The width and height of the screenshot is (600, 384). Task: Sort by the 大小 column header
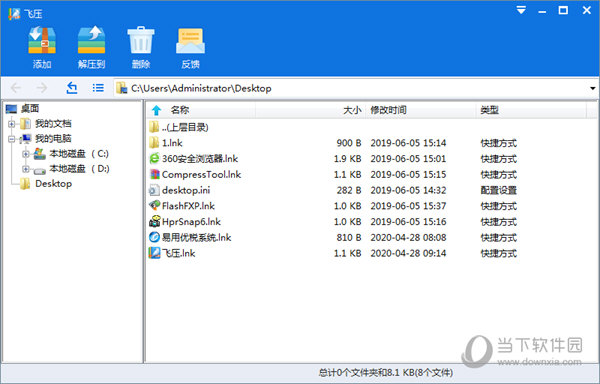[x=352, y=110]
